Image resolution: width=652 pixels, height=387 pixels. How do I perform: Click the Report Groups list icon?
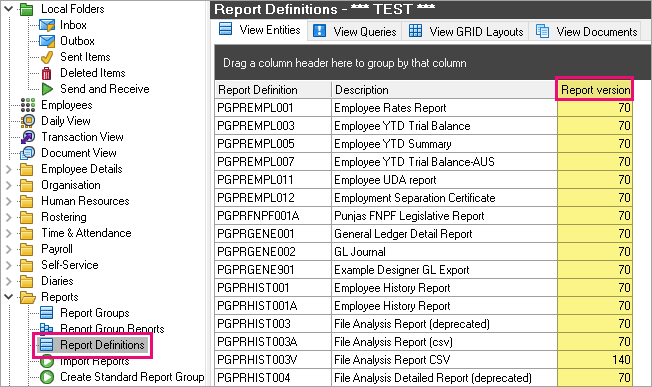47,313
